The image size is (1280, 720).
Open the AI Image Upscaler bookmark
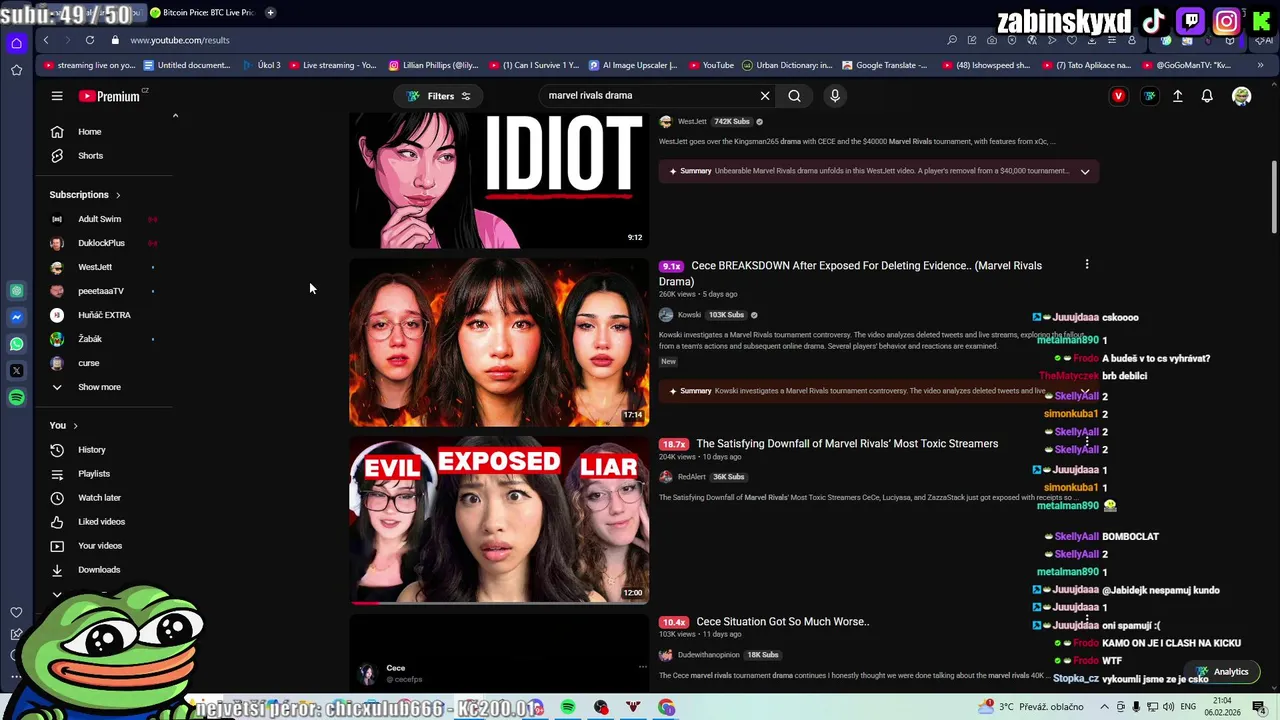pyautogui.click(x=632, y=65)
